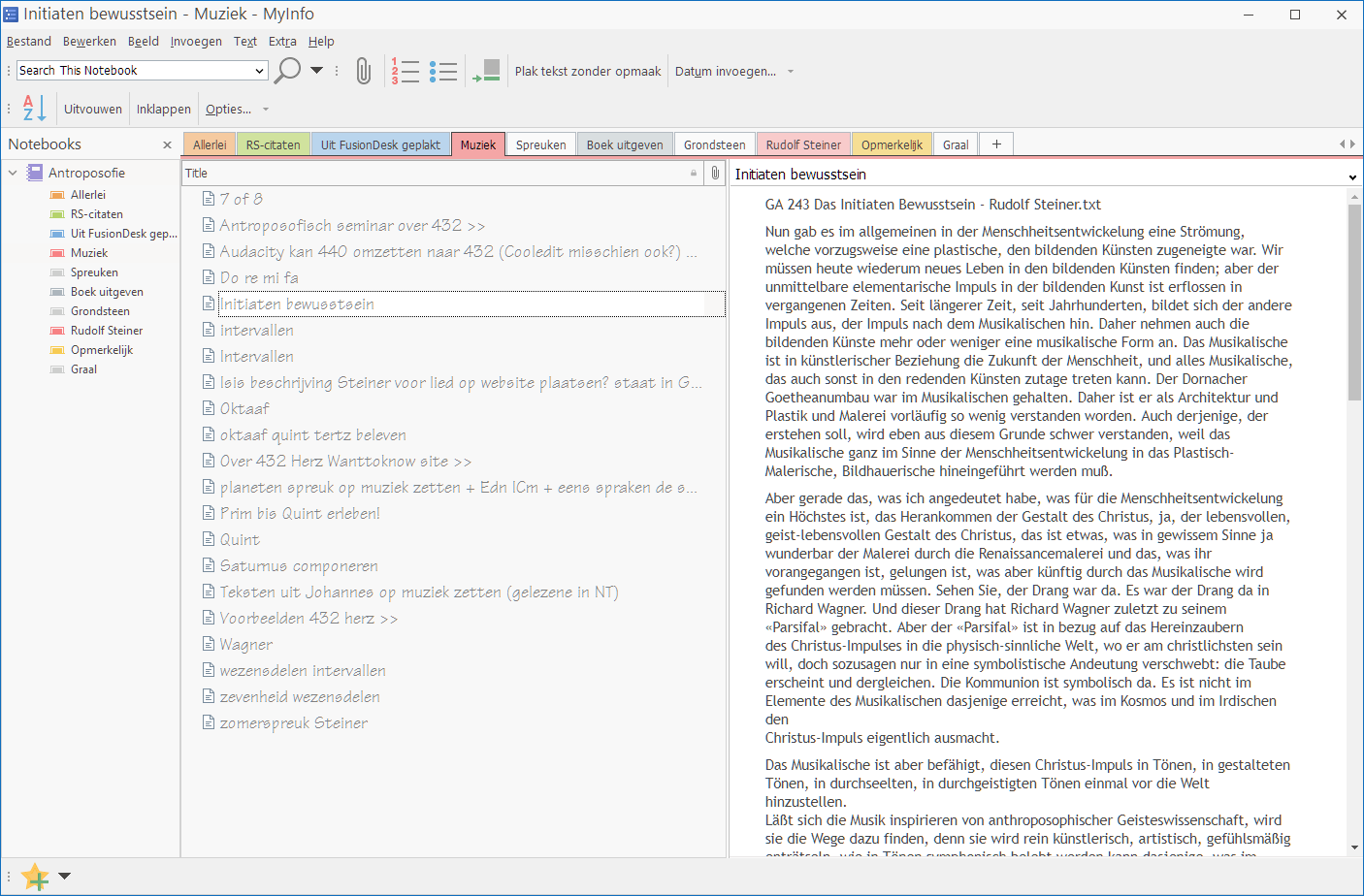Apply bulleted list formatting

[x=443, y=71]
